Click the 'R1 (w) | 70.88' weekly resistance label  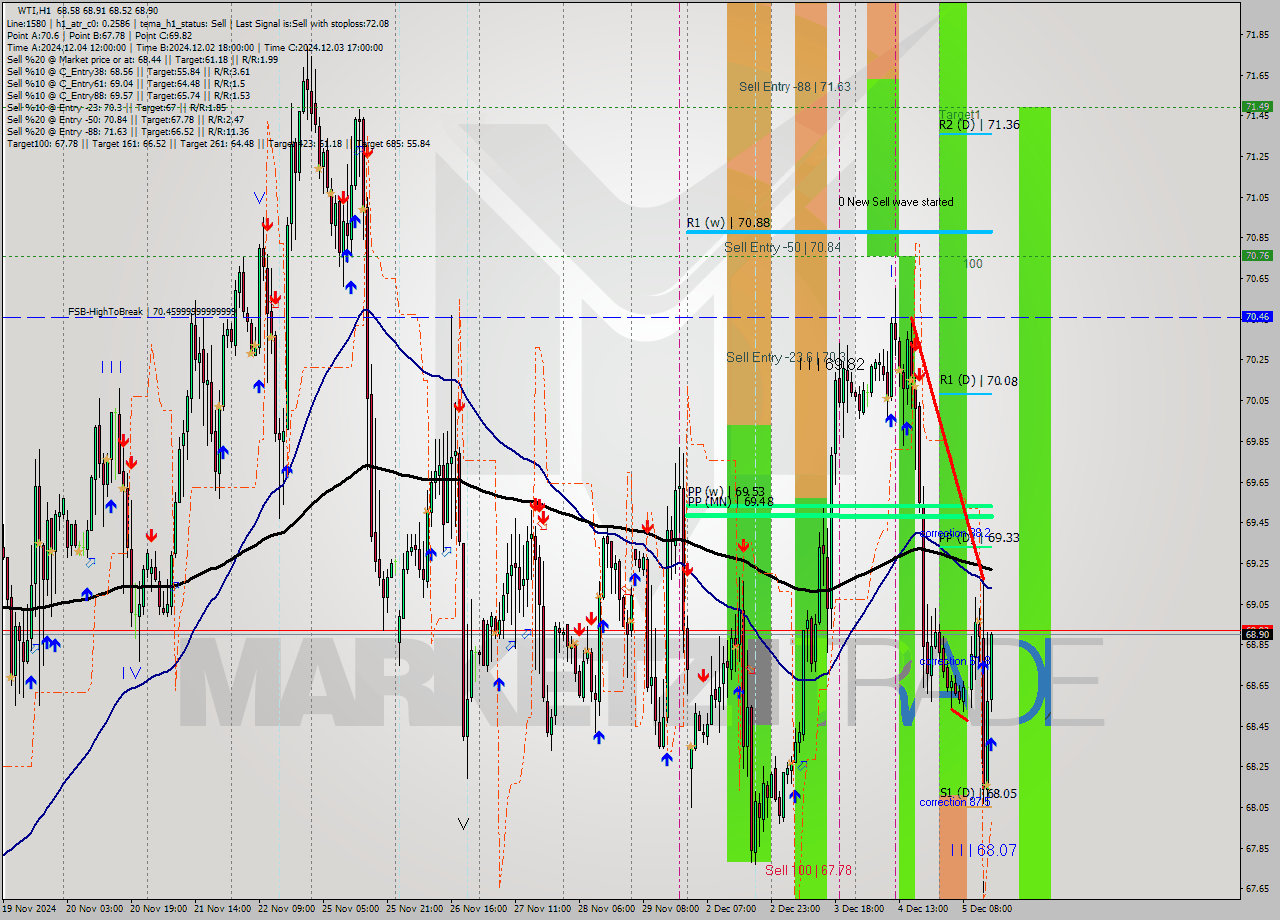pos(728,223)
